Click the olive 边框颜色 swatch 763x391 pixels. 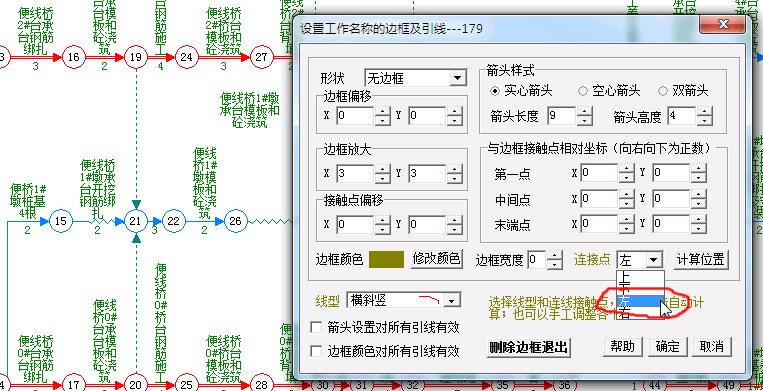pyautogui.click(x=386, y=259)
